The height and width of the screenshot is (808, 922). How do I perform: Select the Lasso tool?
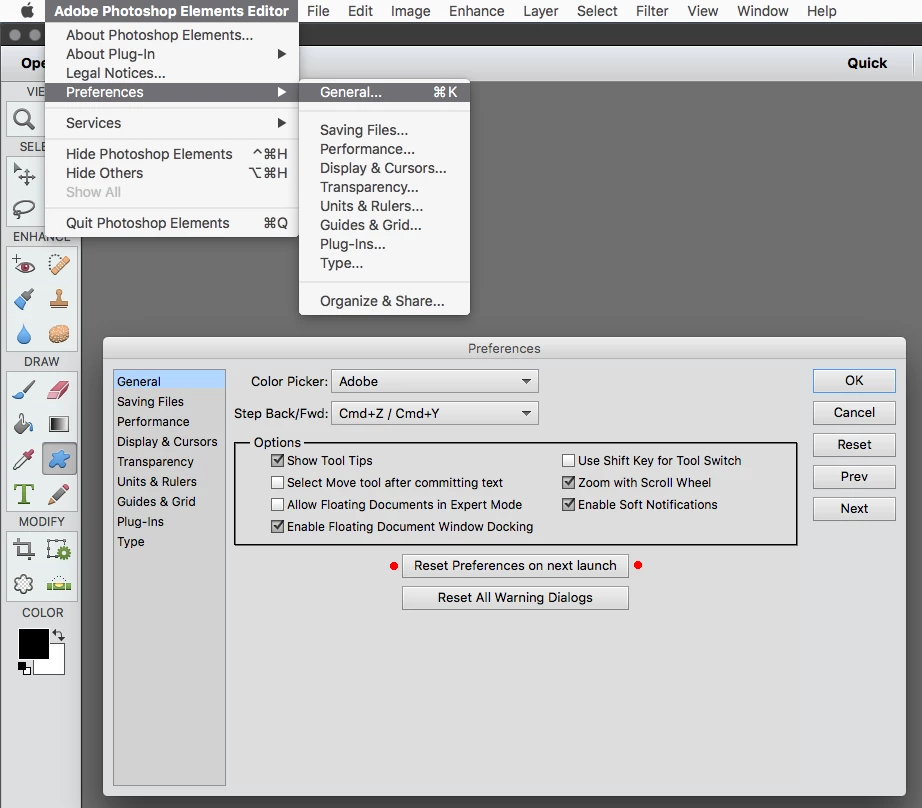click(x=24, y=209)
